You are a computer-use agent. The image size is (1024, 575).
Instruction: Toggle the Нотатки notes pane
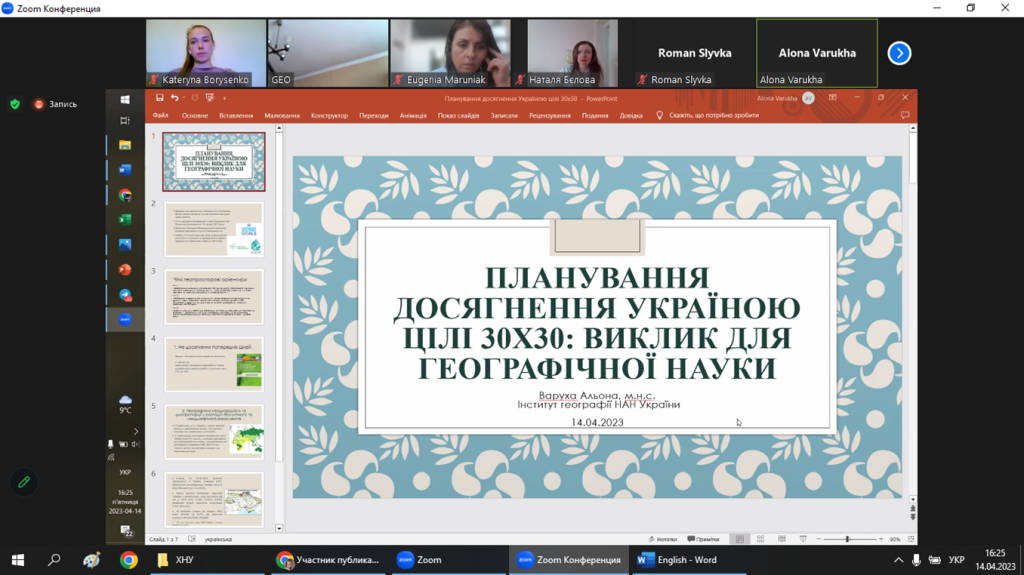(x=662, y=539)
